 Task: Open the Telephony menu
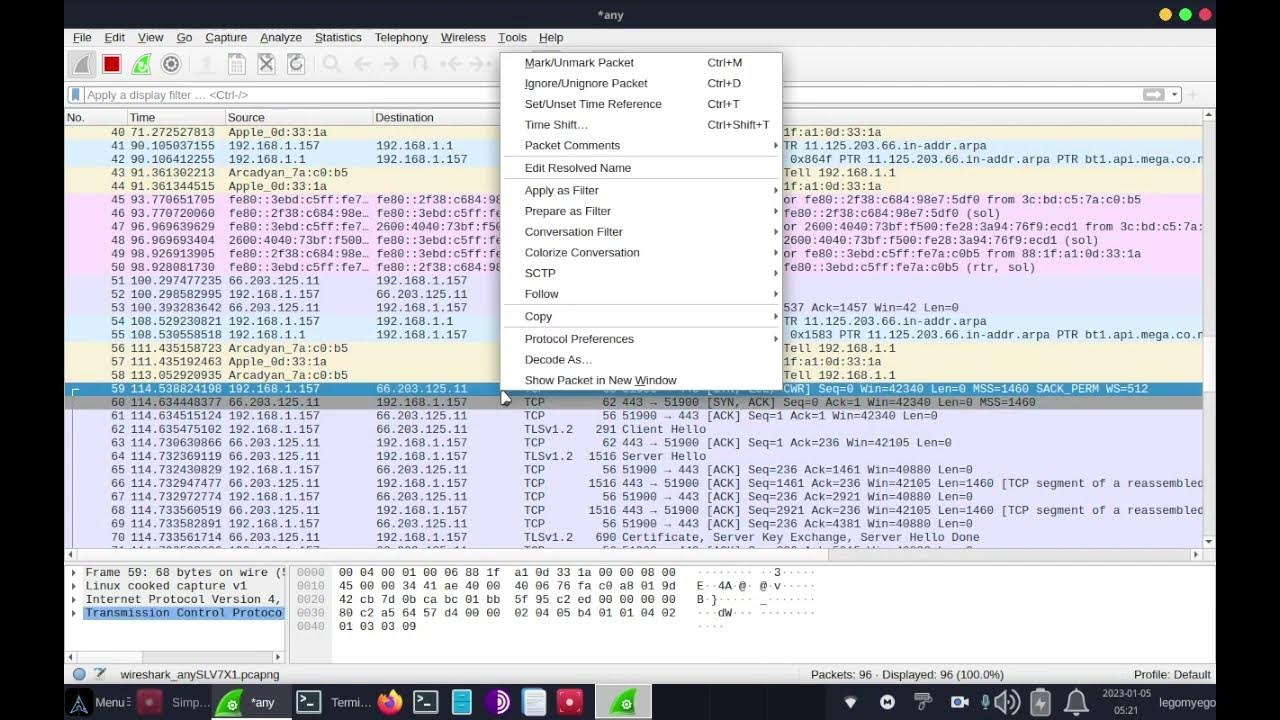coord(401,37)
